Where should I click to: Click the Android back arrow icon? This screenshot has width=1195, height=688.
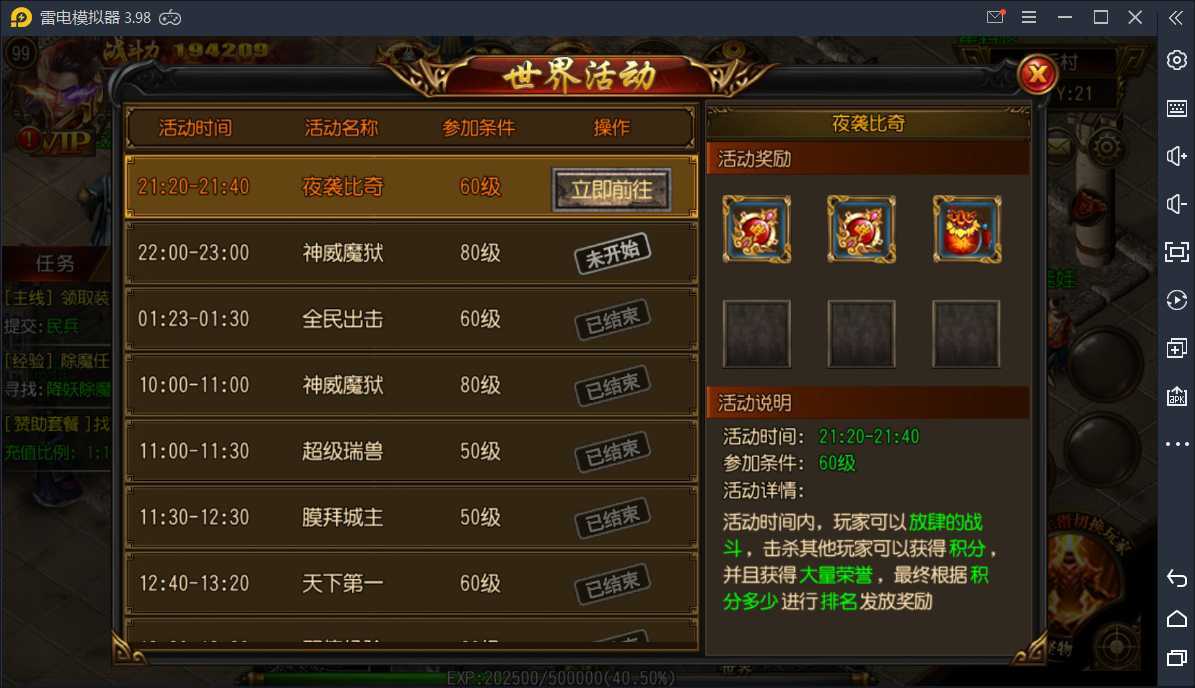1177,578
